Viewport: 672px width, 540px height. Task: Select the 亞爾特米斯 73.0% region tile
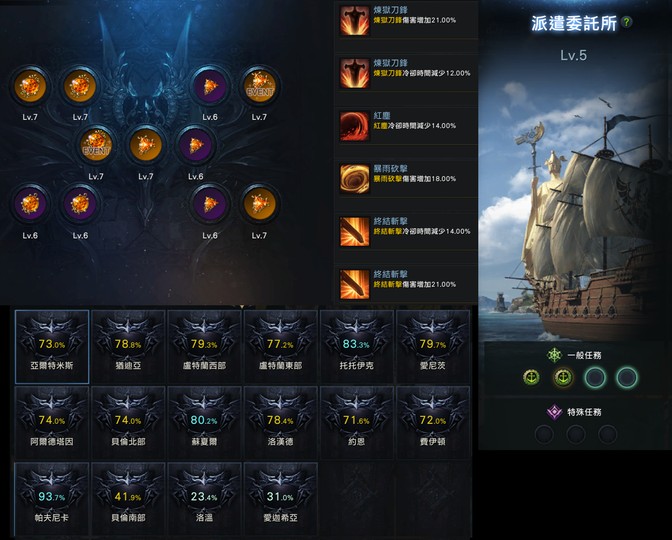[x=52, y=347]
